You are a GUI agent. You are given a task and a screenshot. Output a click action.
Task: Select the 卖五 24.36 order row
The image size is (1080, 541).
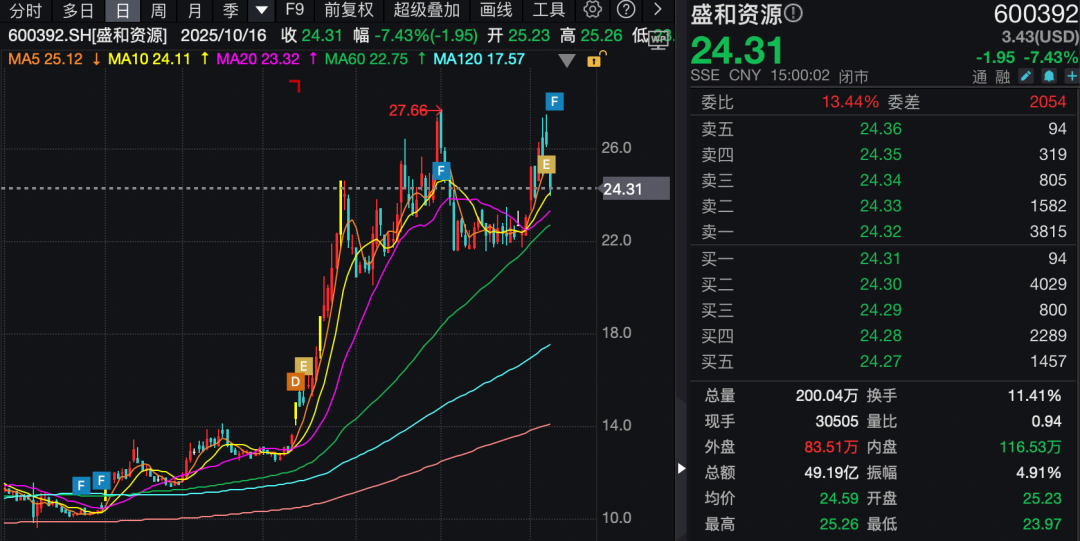(884, 129)
